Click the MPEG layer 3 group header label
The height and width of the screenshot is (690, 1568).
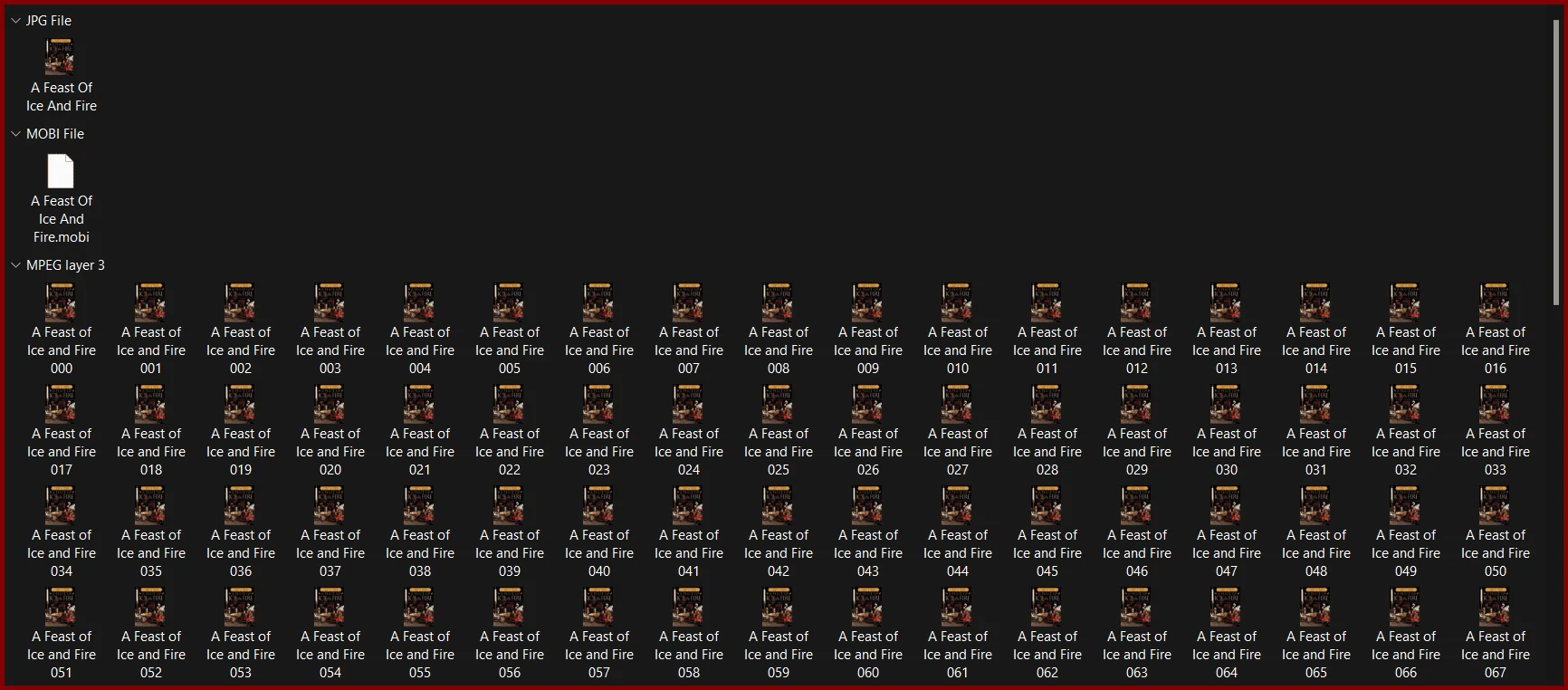[65, 264]
